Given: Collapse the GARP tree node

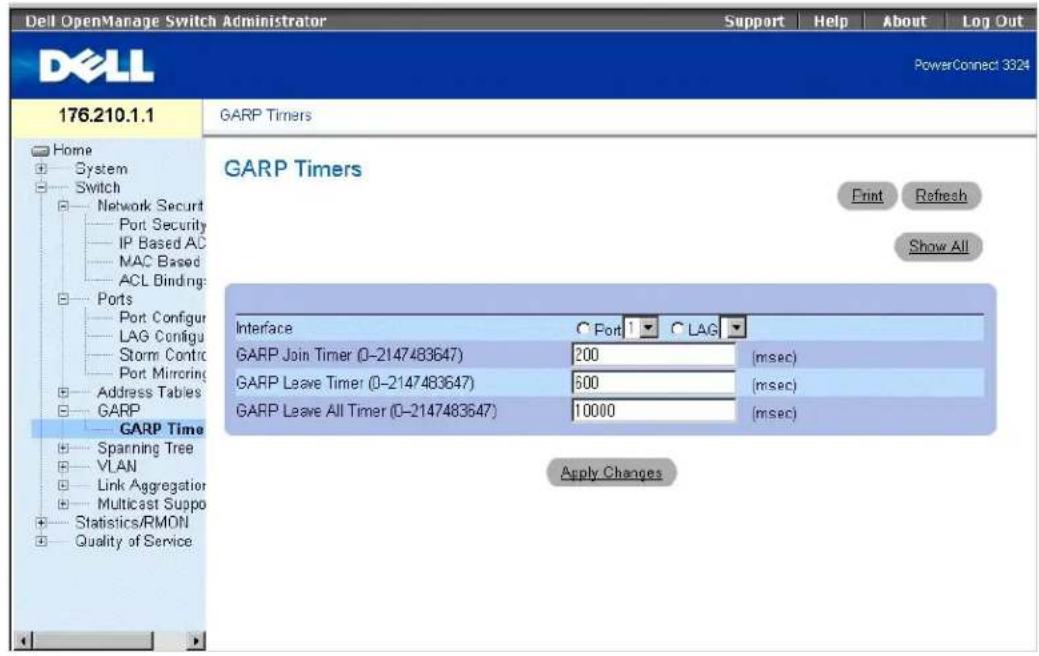Looking at the screenshot, I should (x=63, y=411).
